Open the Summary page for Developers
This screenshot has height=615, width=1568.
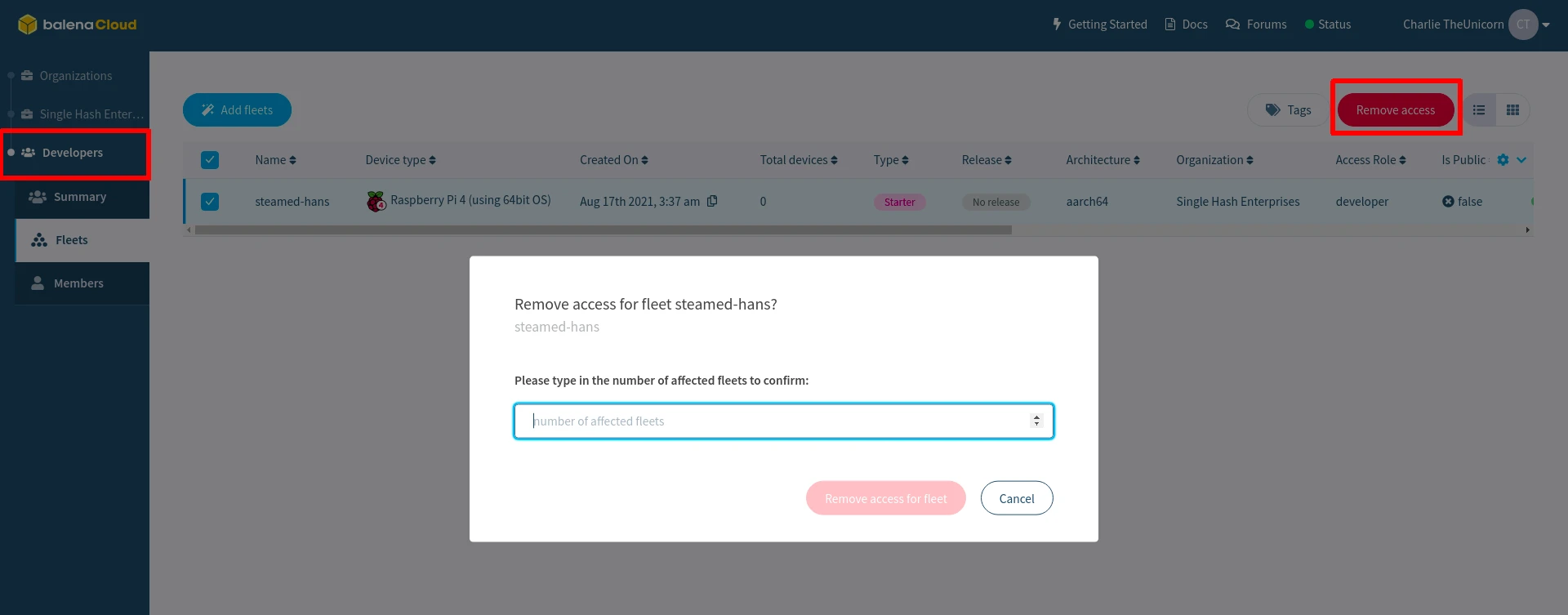pyautogui.click(x=80, y=197)
